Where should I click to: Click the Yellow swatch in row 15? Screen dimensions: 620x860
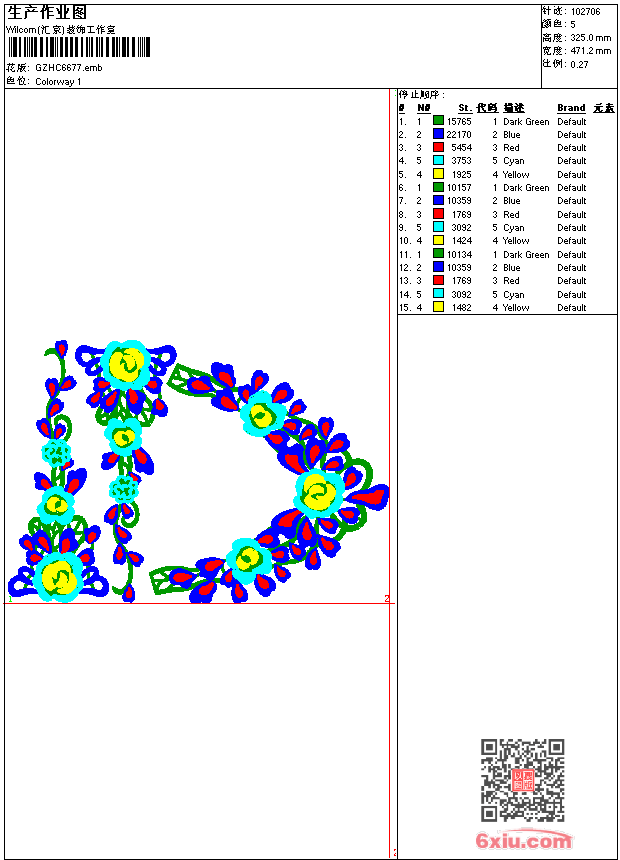[x=438, y=307]
